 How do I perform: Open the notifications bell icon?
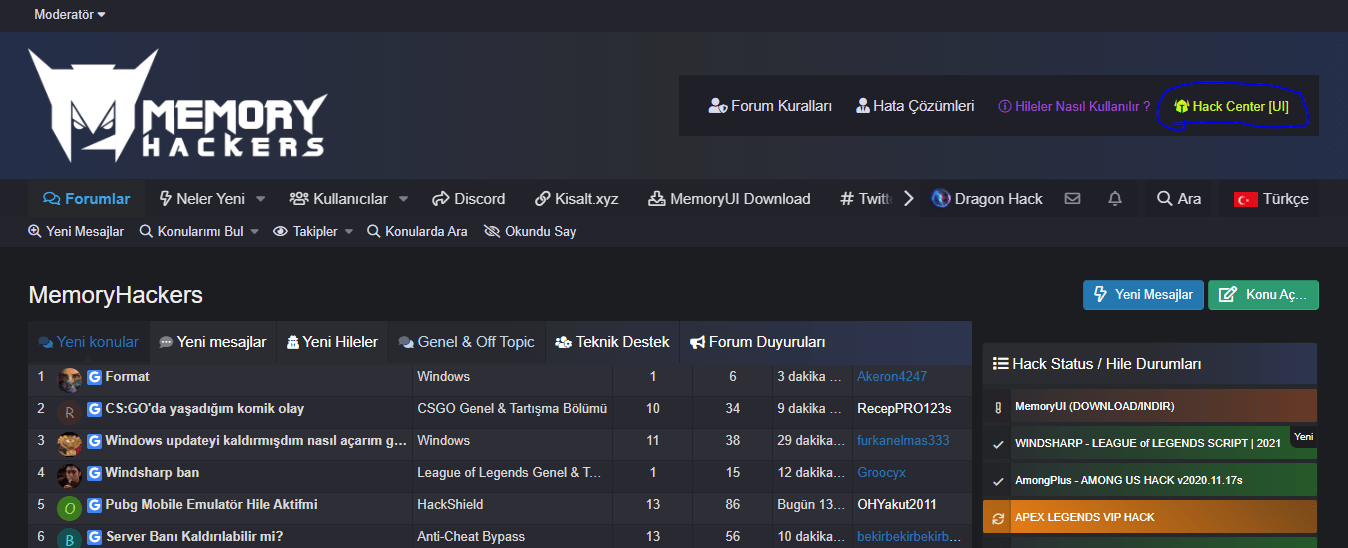click(x=1115, y=198)
